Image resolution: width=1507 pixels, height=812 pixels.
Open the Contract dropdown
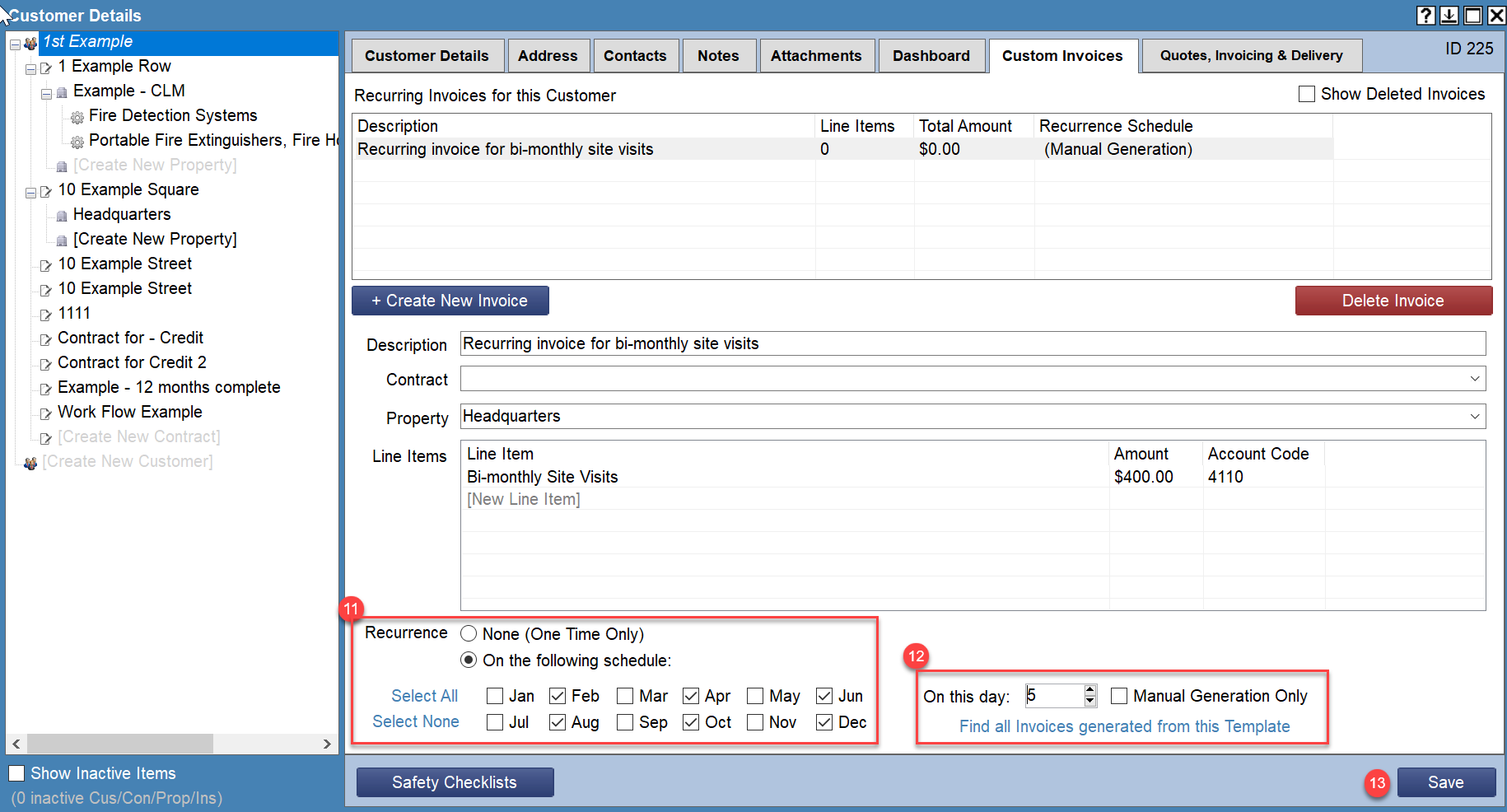tap(1476, 379)
